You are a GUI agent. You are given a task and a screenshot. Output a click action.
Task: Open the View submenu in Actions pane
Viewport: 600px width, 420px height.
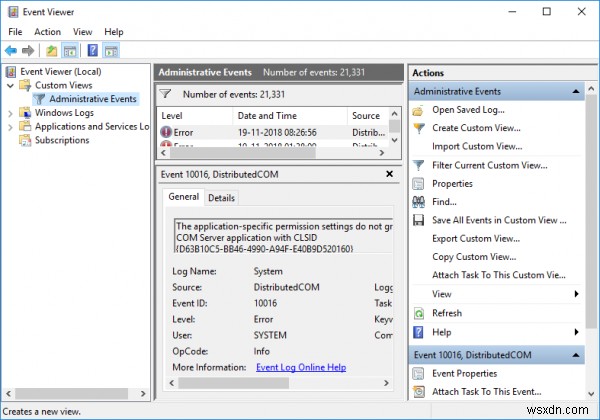pos(496,294)
